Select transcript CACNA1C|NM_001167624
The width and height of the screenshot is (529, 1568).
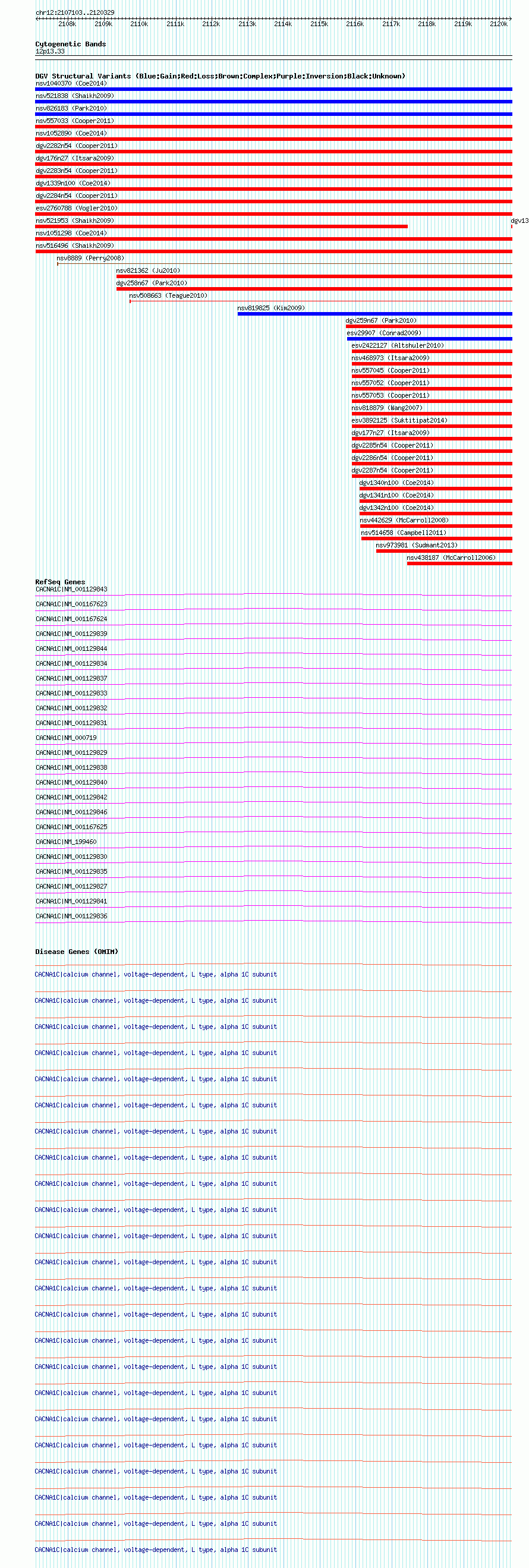click(71, 619)
